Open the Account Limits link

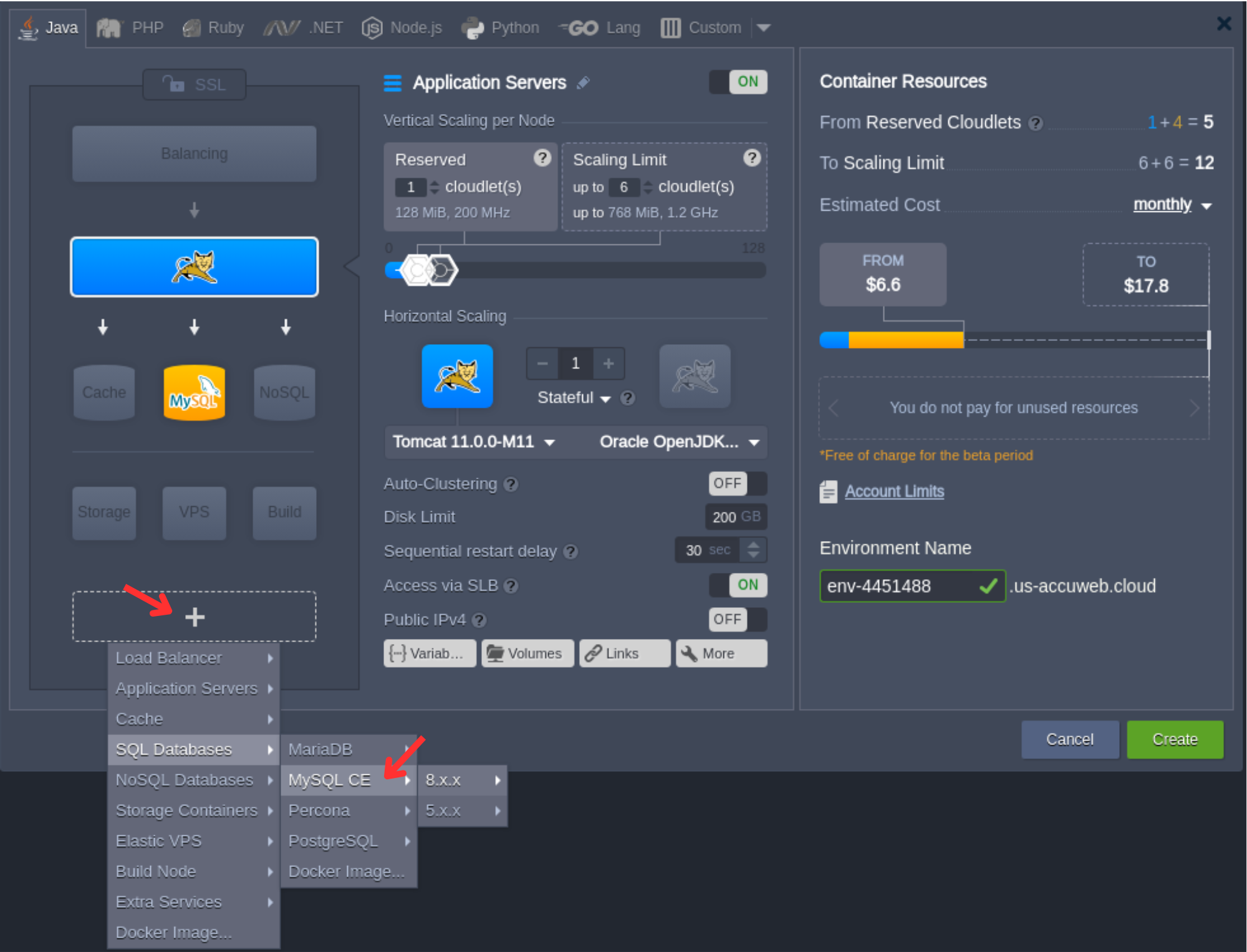pyautogui.click(x=894, y=491)
